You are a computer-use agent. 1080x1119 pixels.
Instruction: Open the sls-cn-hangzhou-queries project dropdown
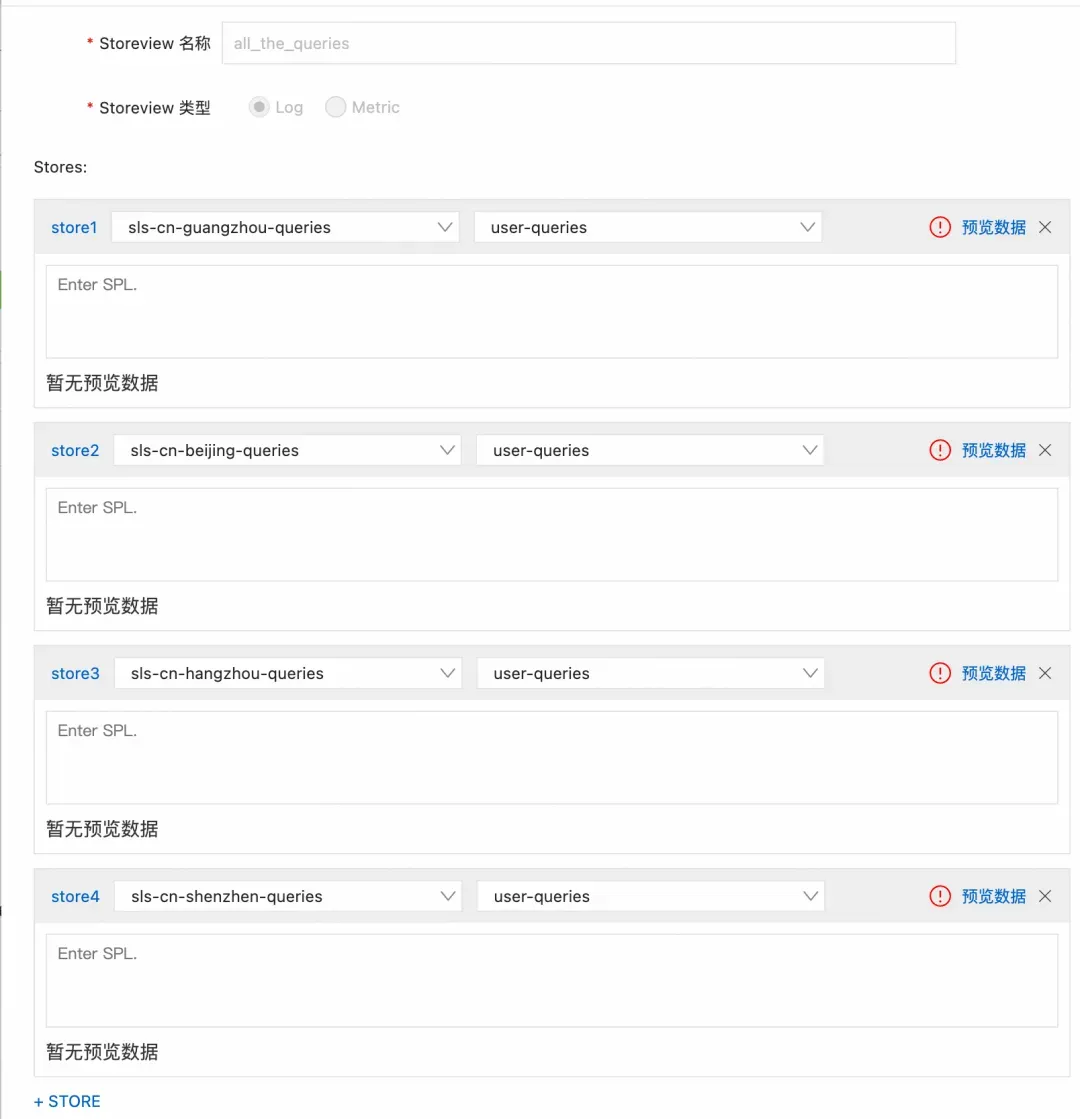[x=288, y=673]
